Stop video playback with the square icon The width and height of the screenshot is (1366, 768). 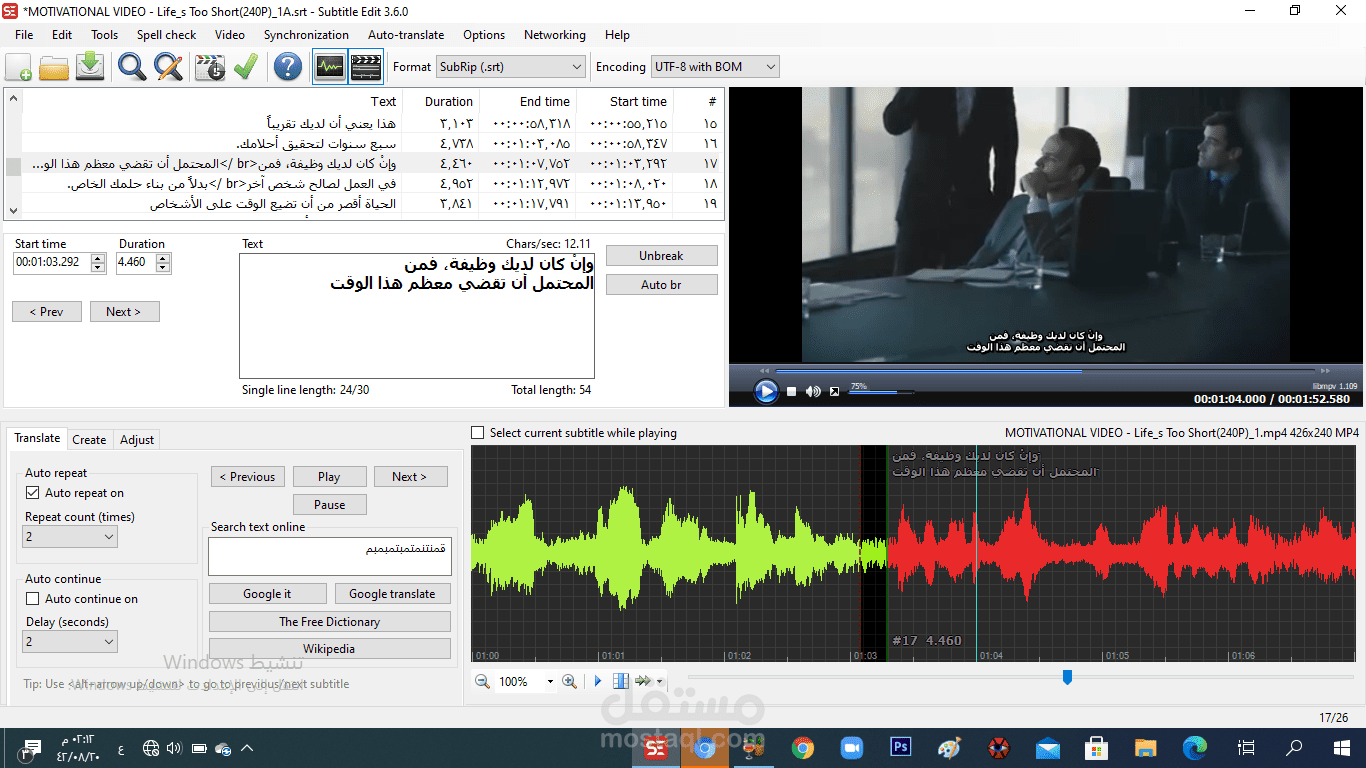click(x=791, y=391)
